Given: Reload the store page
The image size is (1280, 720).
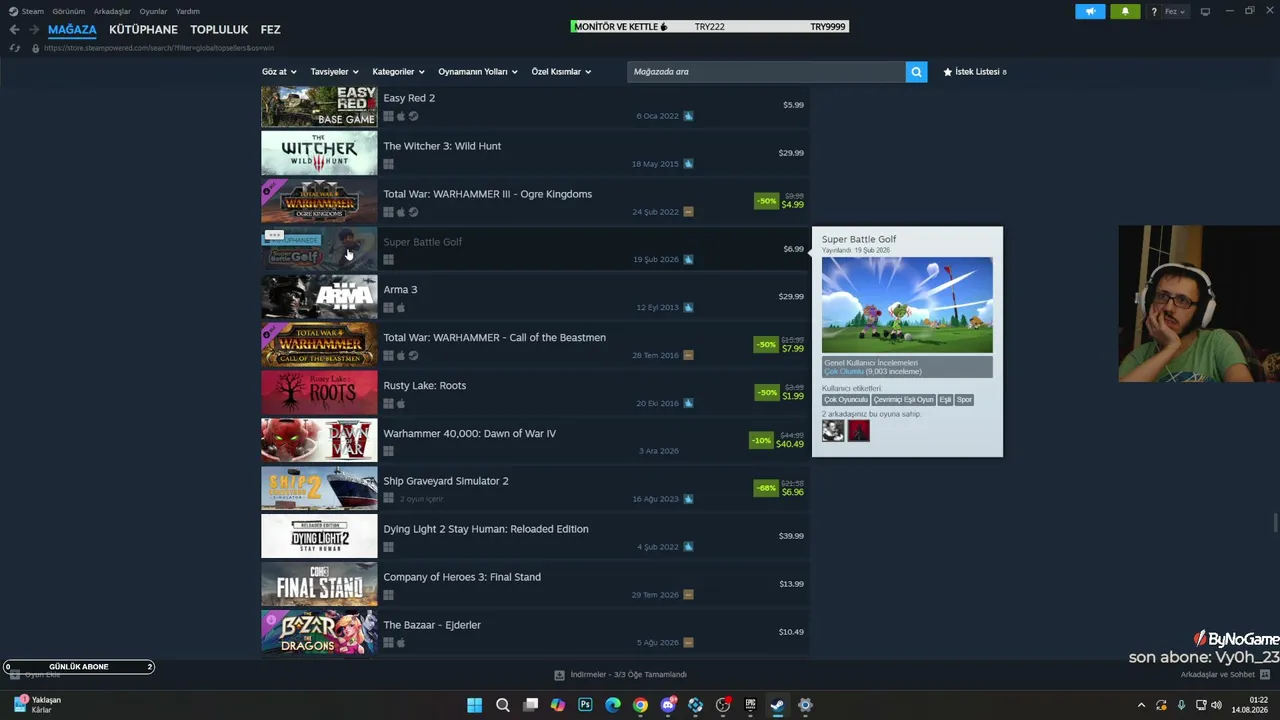Looking at the screenshot, I should coord(14,48).
